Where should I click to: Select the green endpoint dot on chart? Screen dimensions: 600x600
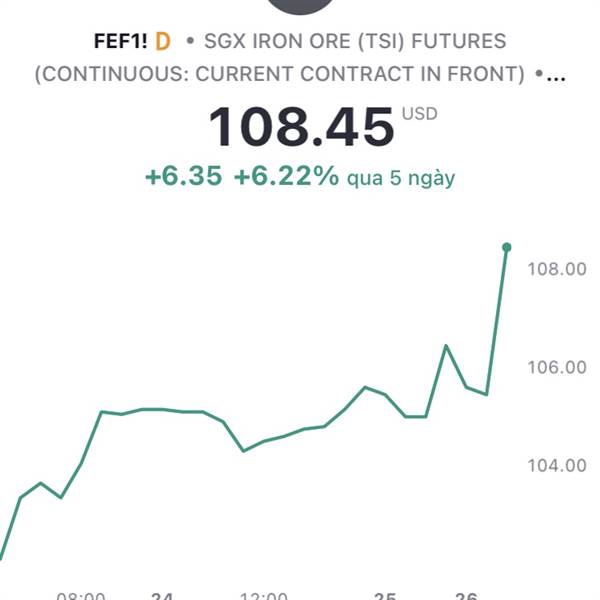coord(507,248)
